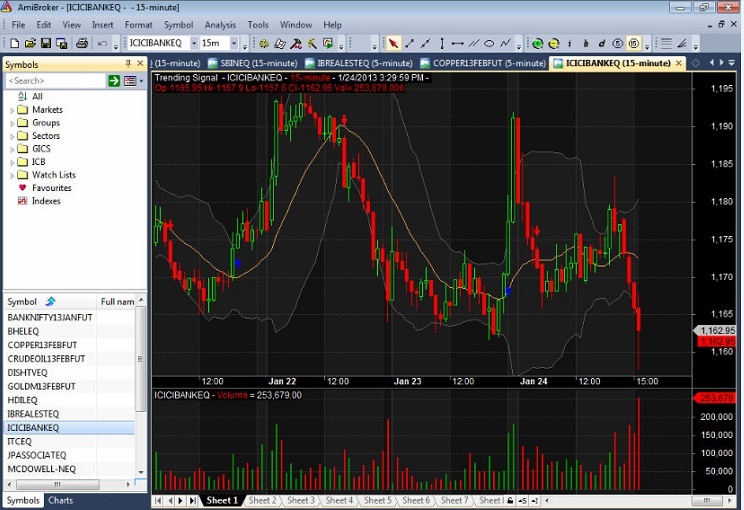Click the horizontal lines layers icon
Viewport: 744px width, 510px height.
point(666,44)
